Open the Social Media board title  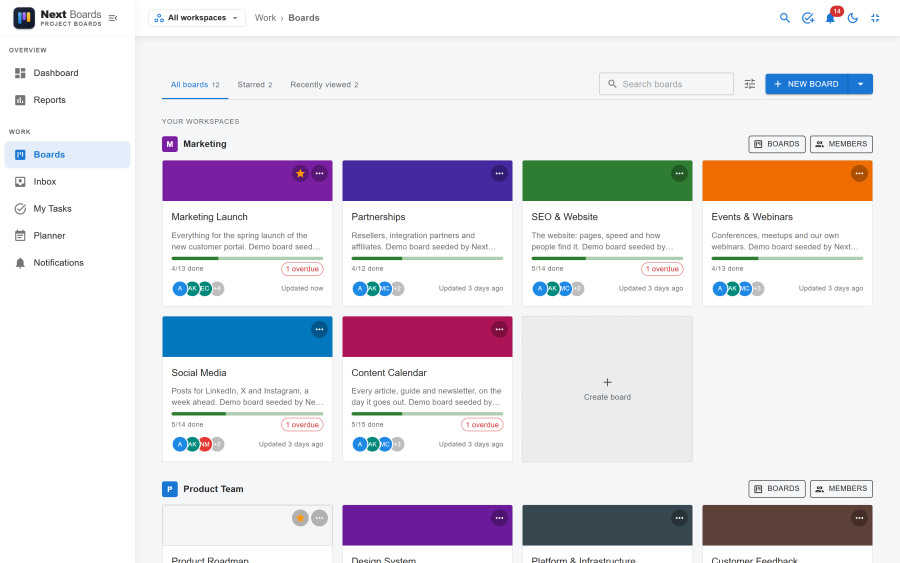199,373
